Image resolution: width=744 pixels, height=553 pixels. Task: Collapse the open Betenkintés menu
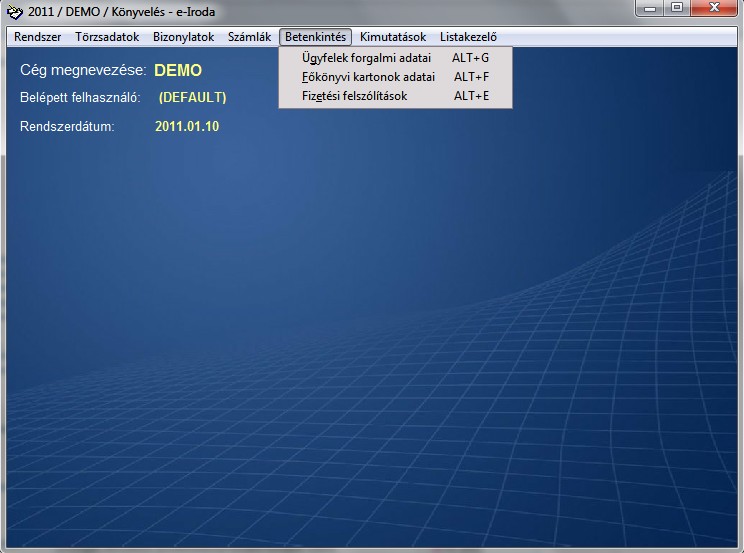pos(315,37)
